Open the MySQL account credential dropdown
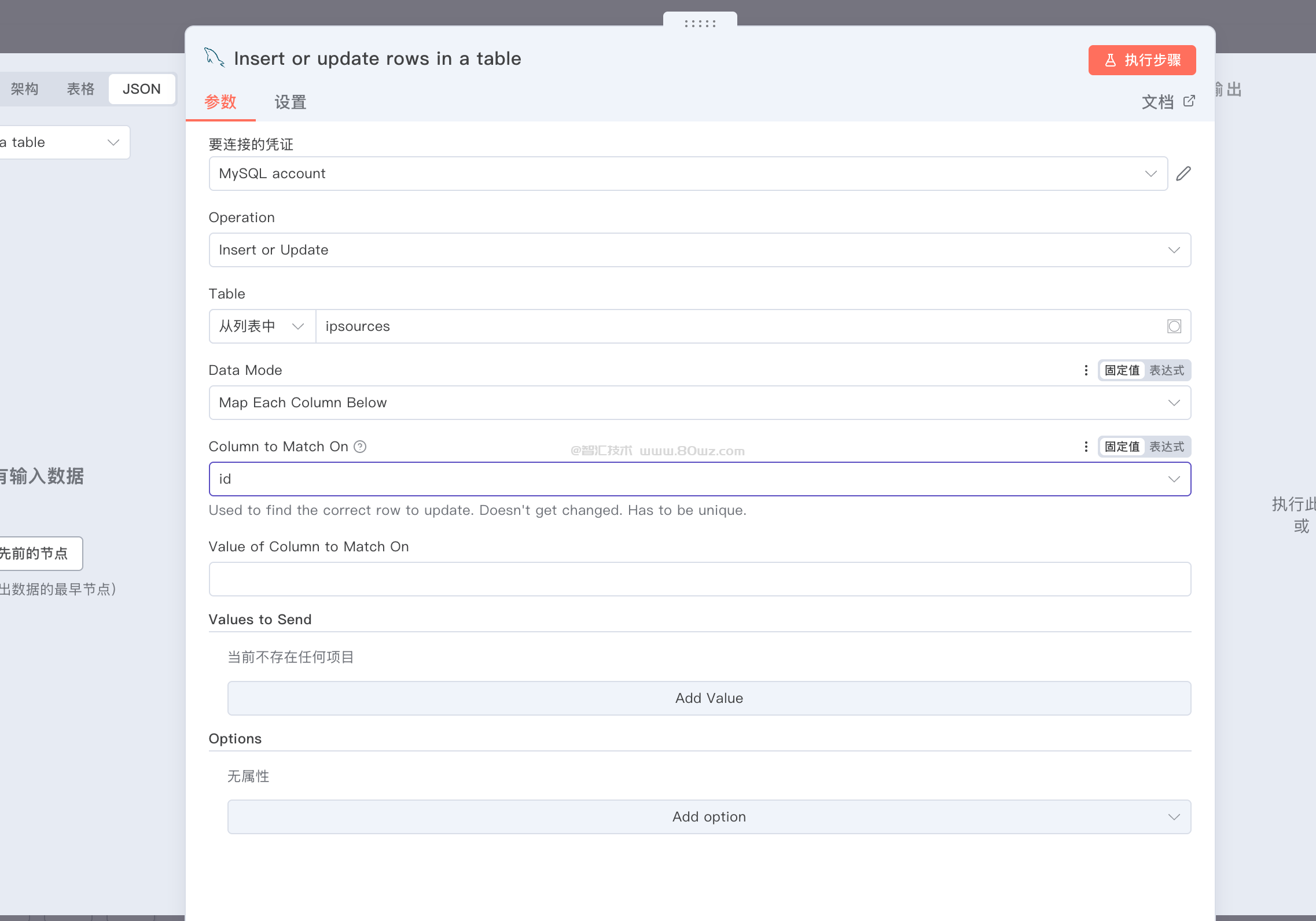Screen dimensions: 1316x921 coord(688,174)
